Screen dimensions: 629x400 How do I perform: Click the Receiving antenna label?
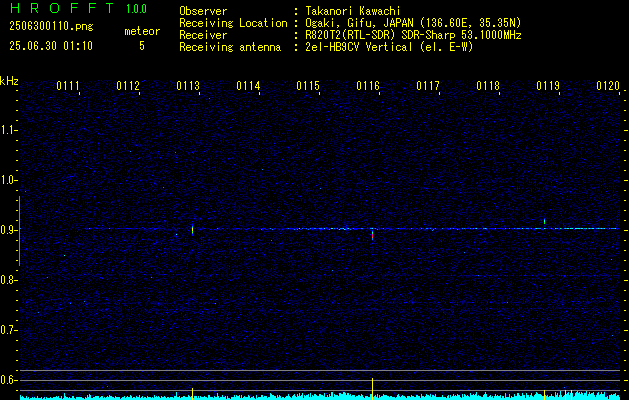230,47
